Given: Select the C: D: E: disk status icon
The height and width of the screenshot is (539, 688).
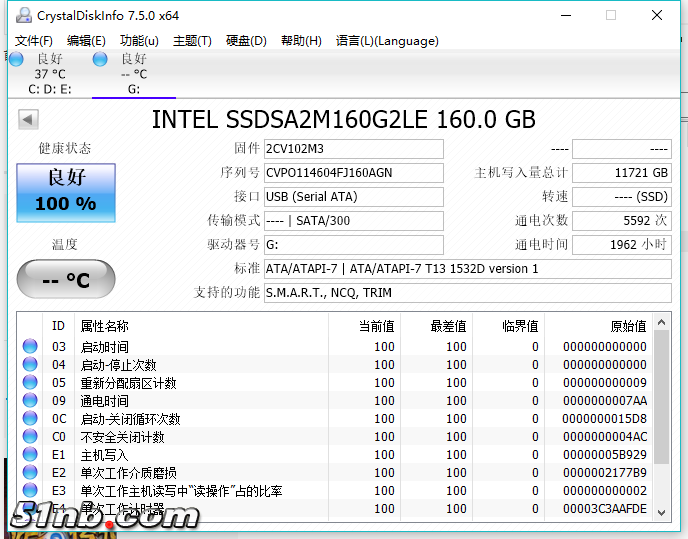Looking at the screenshot, I should tap(16, 59).
